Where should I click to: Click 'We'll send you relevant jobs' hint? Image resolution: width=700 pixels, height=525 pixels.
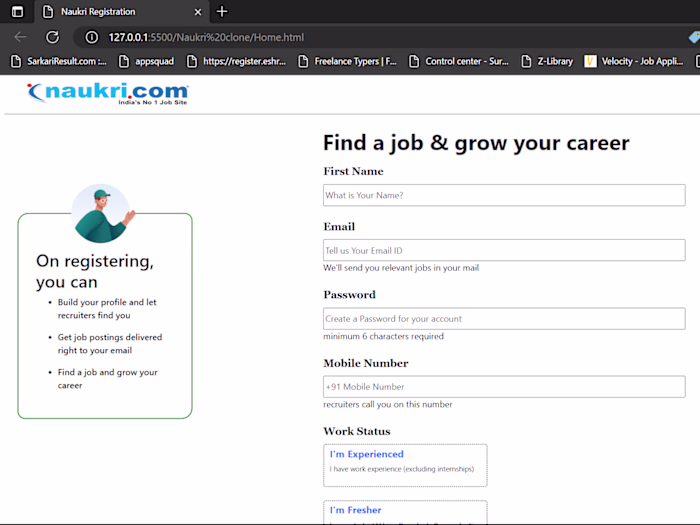[401, 268]
